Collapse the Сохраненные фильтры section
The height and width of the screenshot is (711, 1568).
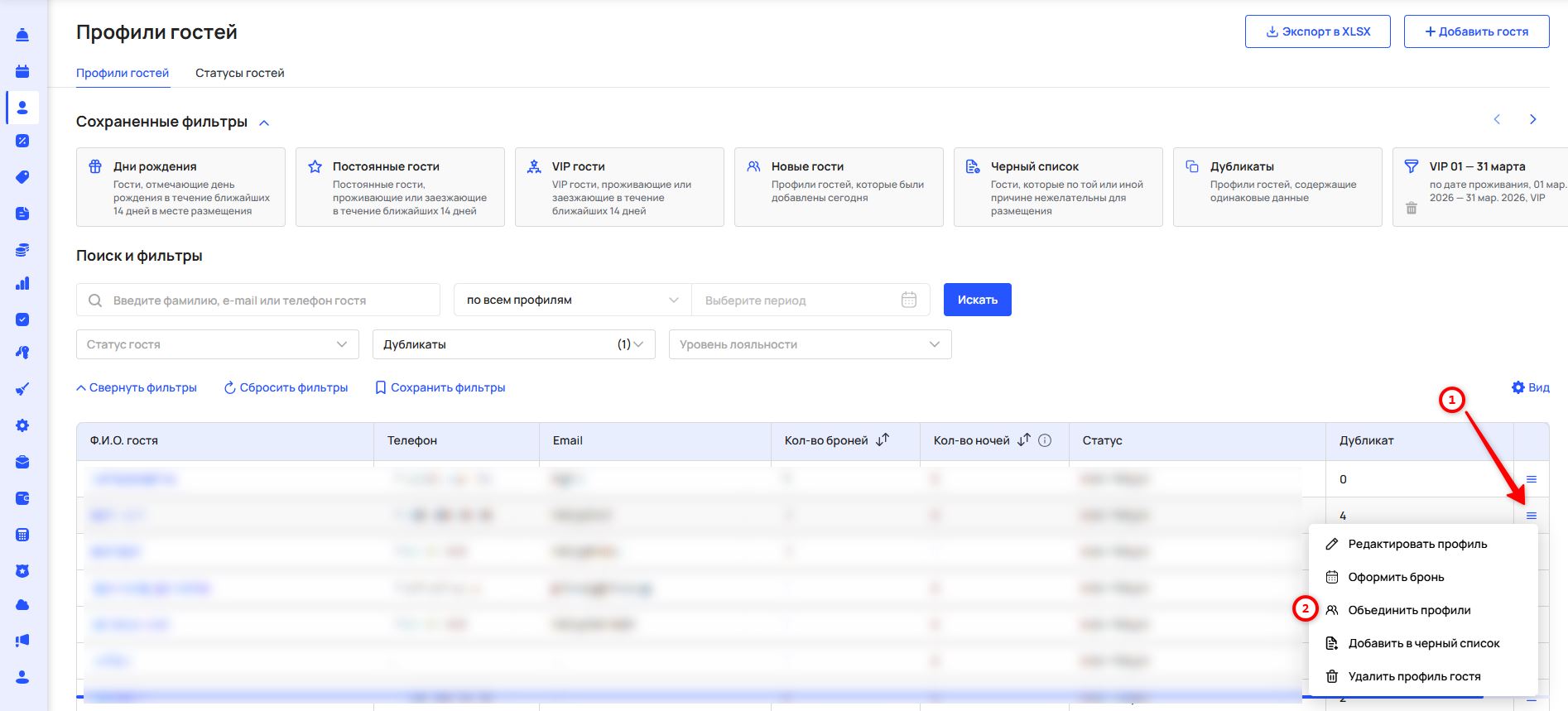[264, 123]
